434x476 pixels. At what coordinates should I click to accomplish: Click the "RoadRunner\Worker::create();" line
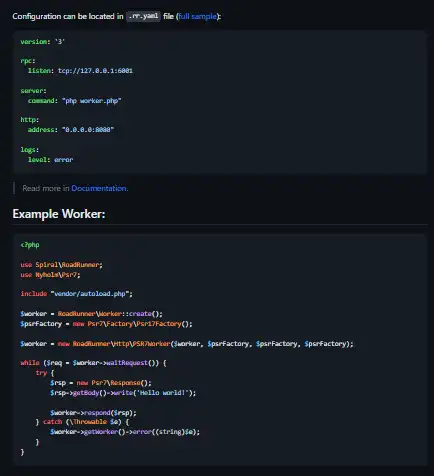[91, 314]
